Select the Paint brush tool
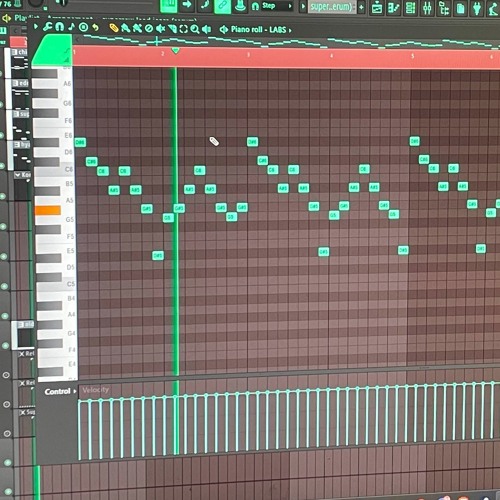 point(126,28)
